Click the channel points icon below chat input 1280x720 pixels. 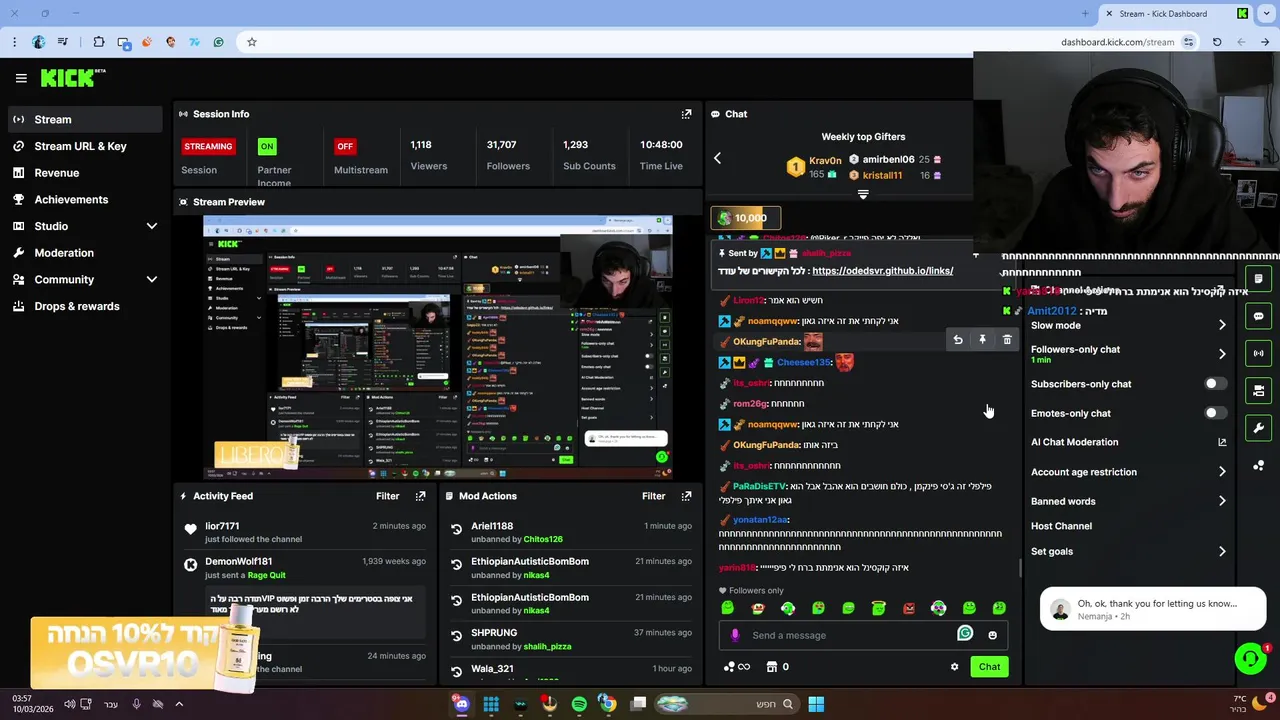coord(736,667)
